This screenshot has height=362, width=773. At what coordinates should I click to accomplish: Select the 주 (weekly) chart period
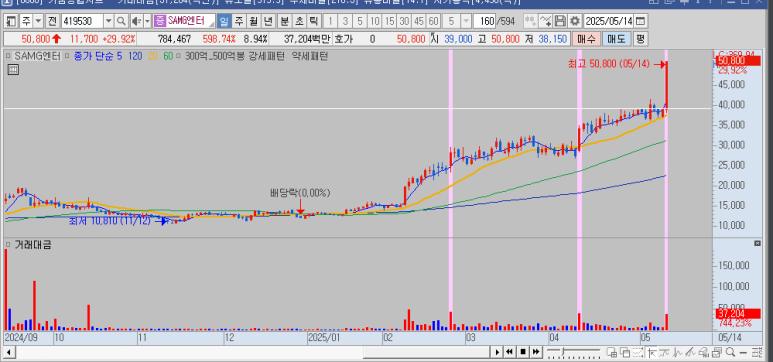click(239, 21)
